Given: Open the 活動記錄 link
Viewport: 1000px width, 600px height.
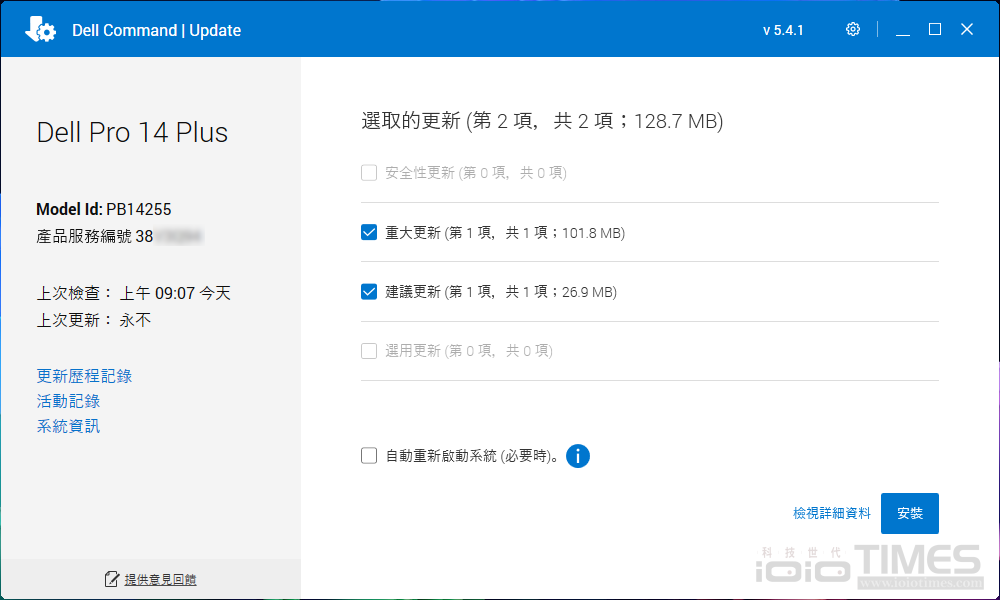Looking at the screenshot, I should (x=68, y=401).
